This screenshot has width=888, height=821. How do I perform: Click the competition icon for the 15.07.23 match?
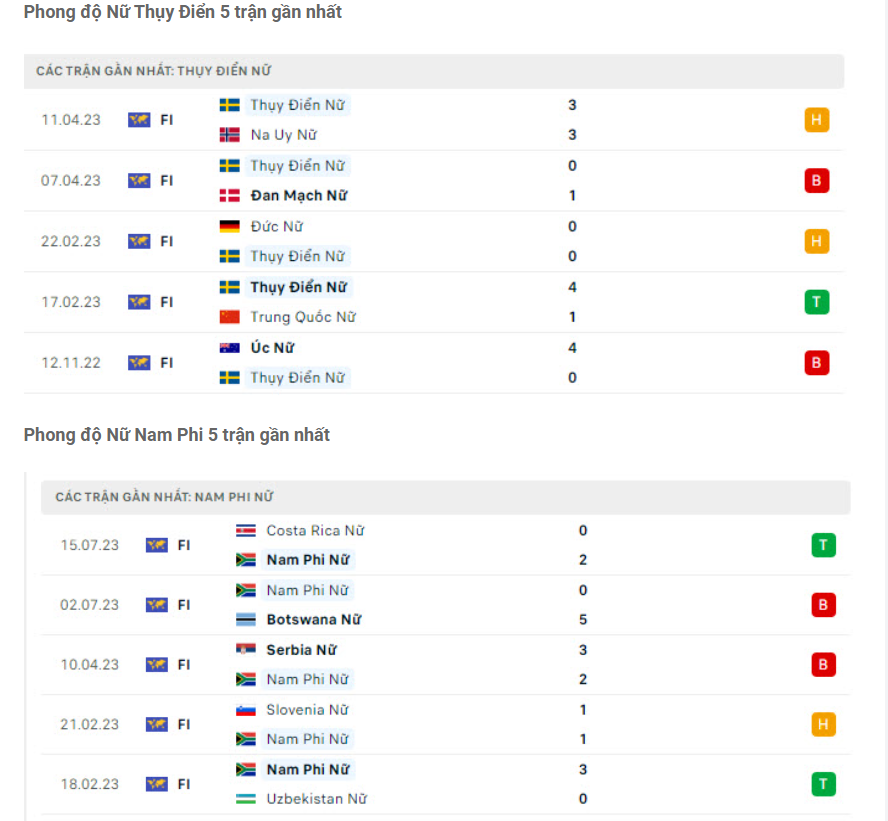coord(156,545)
